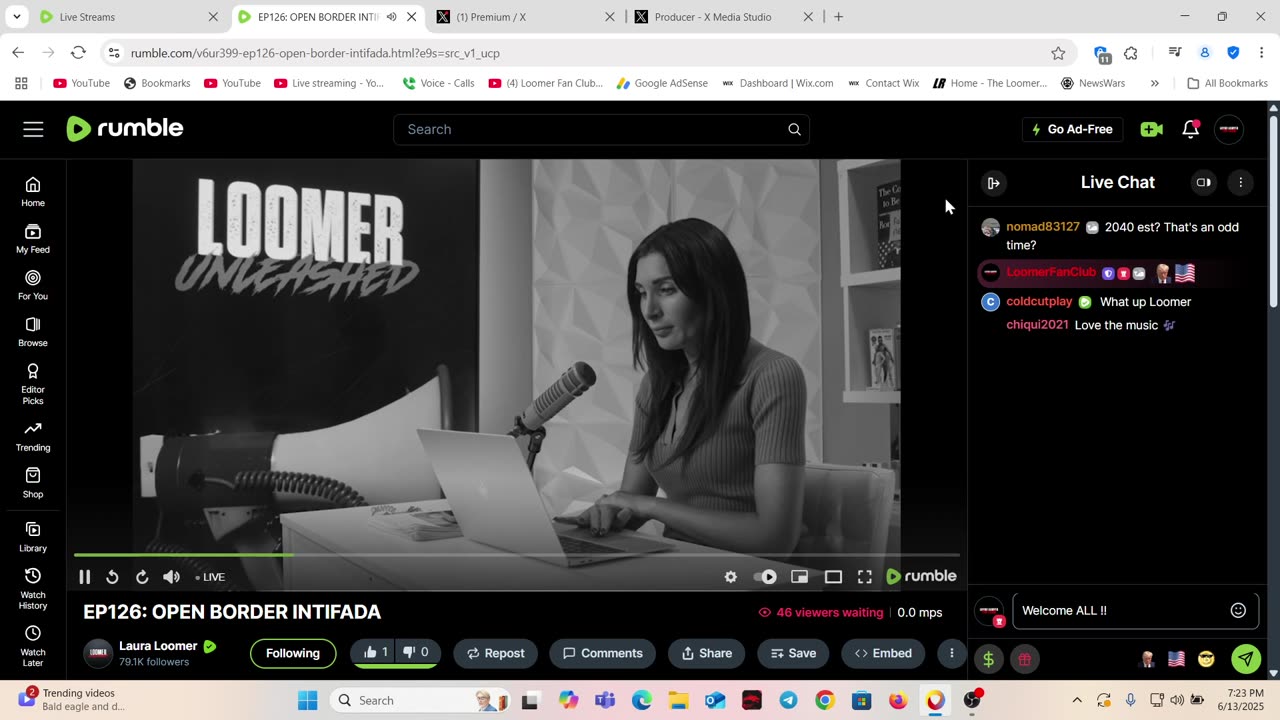The height and width of the screenshot is (720, 1280).
Task: Pause the live video
Action: (x=85, y=577)
